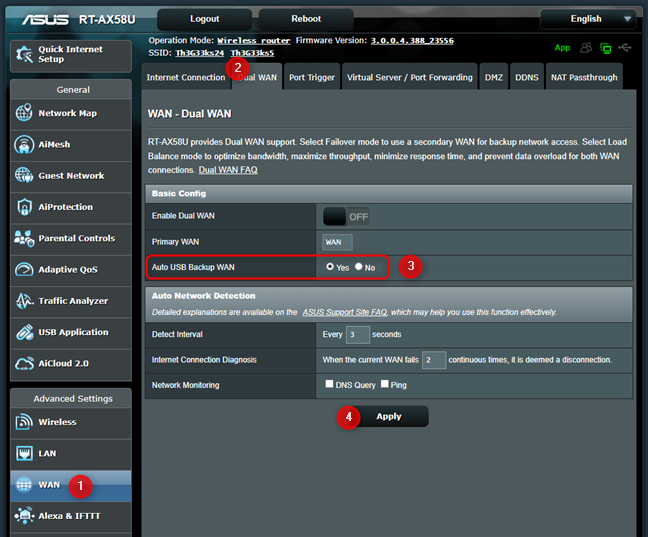Switch to the Port Trigger tab
This screenshot has width=648, height=537.
coord(311,77)
